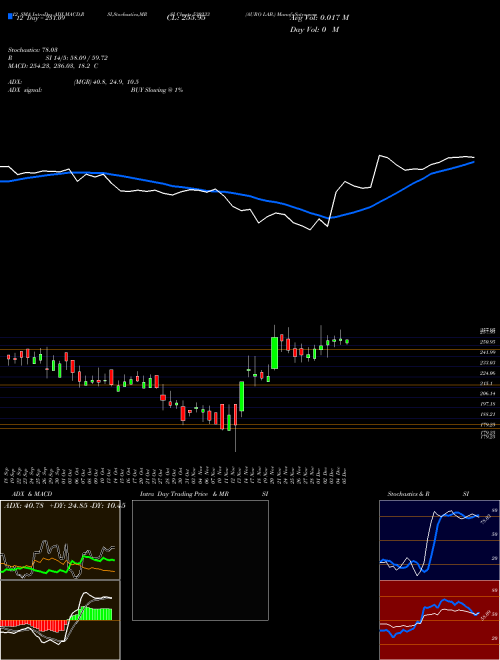Screen dimensions: 500x660
Task: Click the blue 12 Day SMA legend square
Action: tap(10, 16)
